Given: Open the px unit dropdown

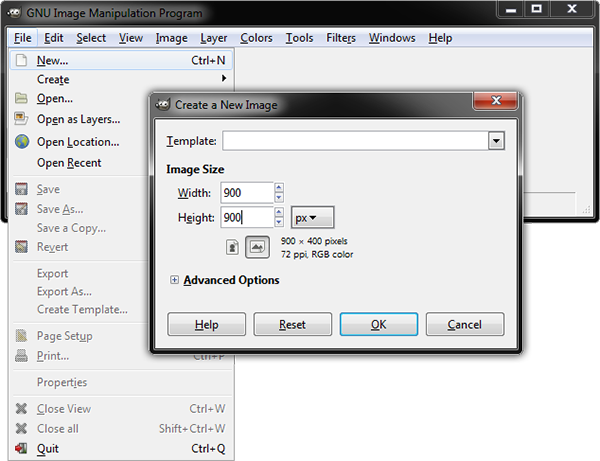Looking at the screenshot, I should (312, 217).
